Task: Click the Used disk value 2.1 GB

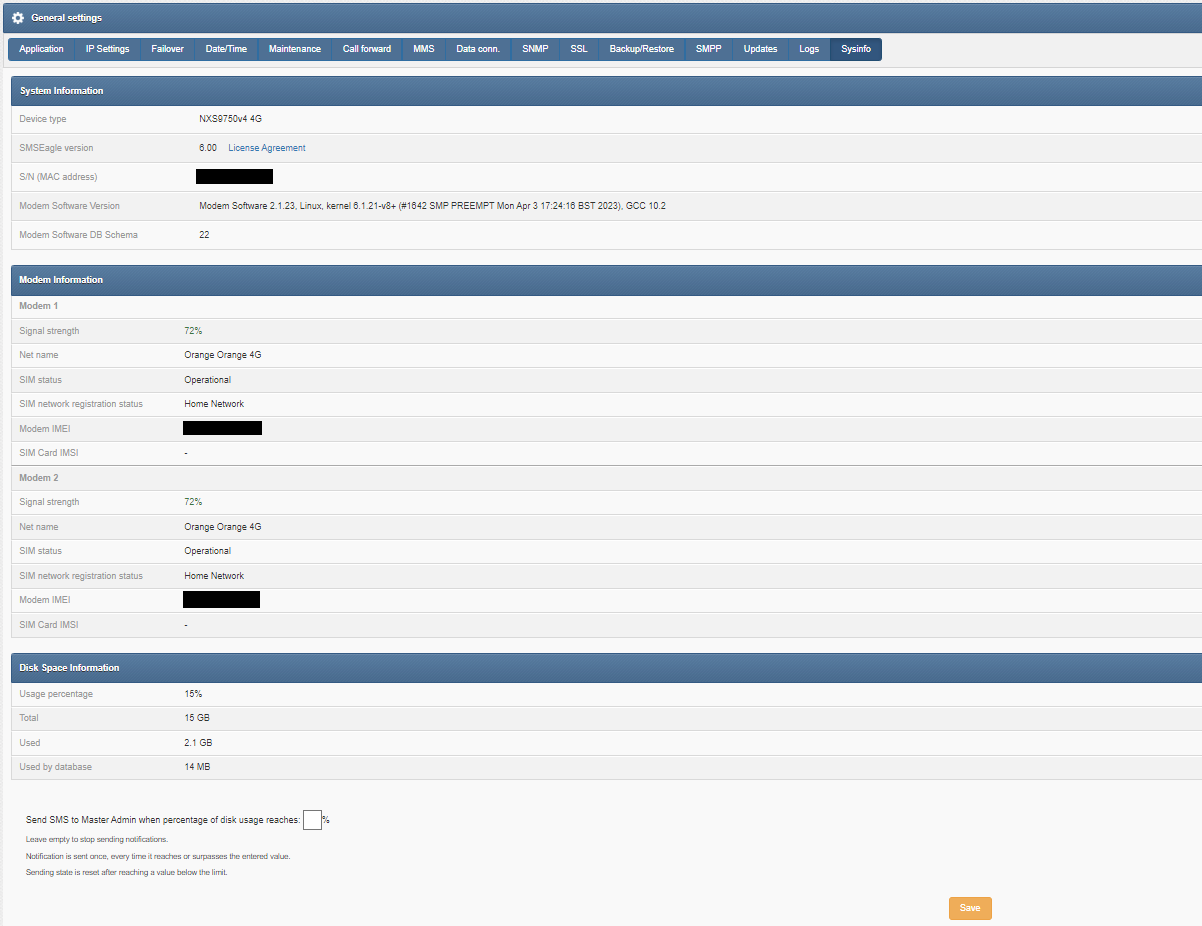Action: [198, 743]
